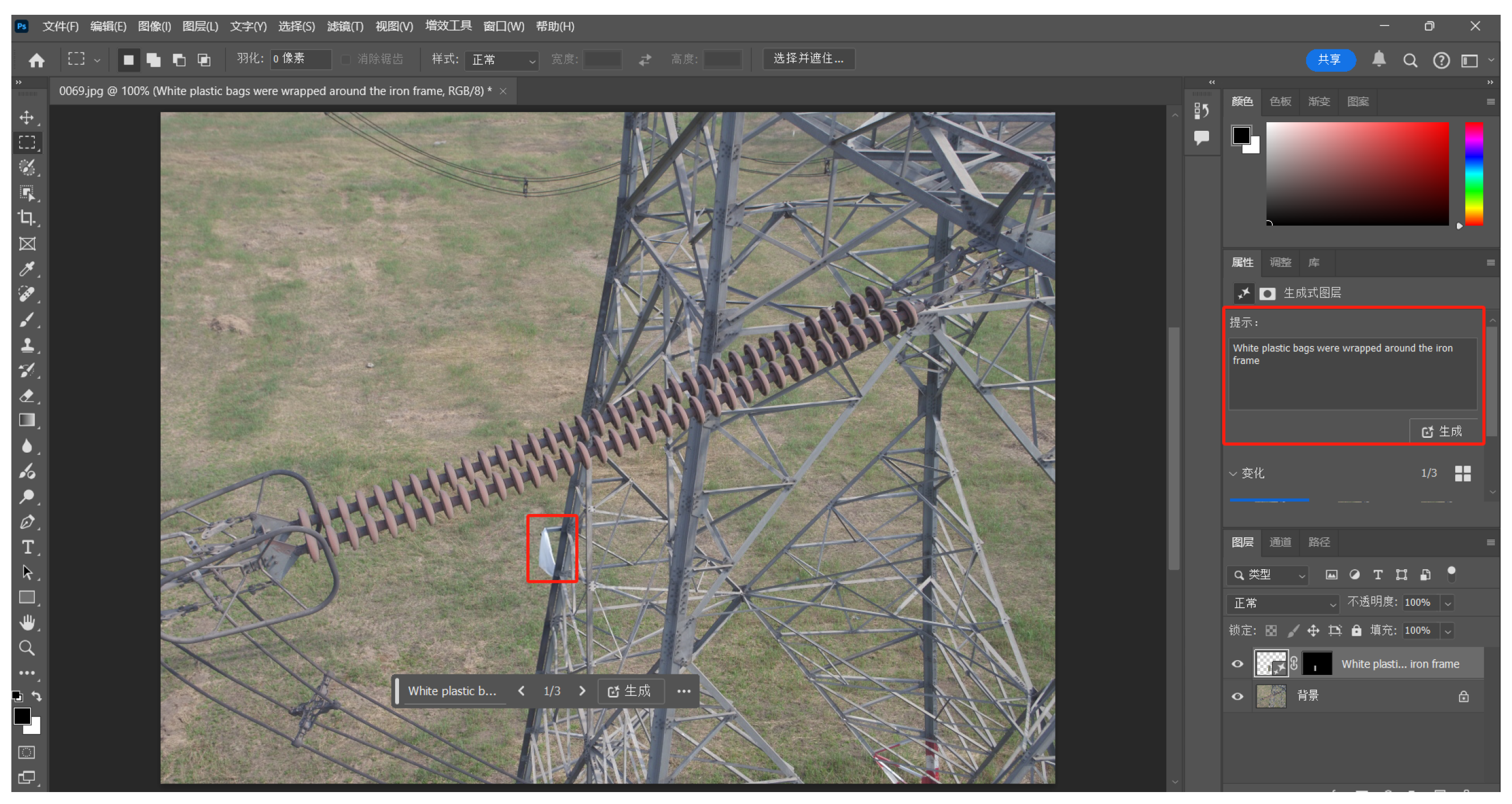1512x804 pixels.
Task: Select the Zoom tool in toolbar
Action: (x=26, y=648)
